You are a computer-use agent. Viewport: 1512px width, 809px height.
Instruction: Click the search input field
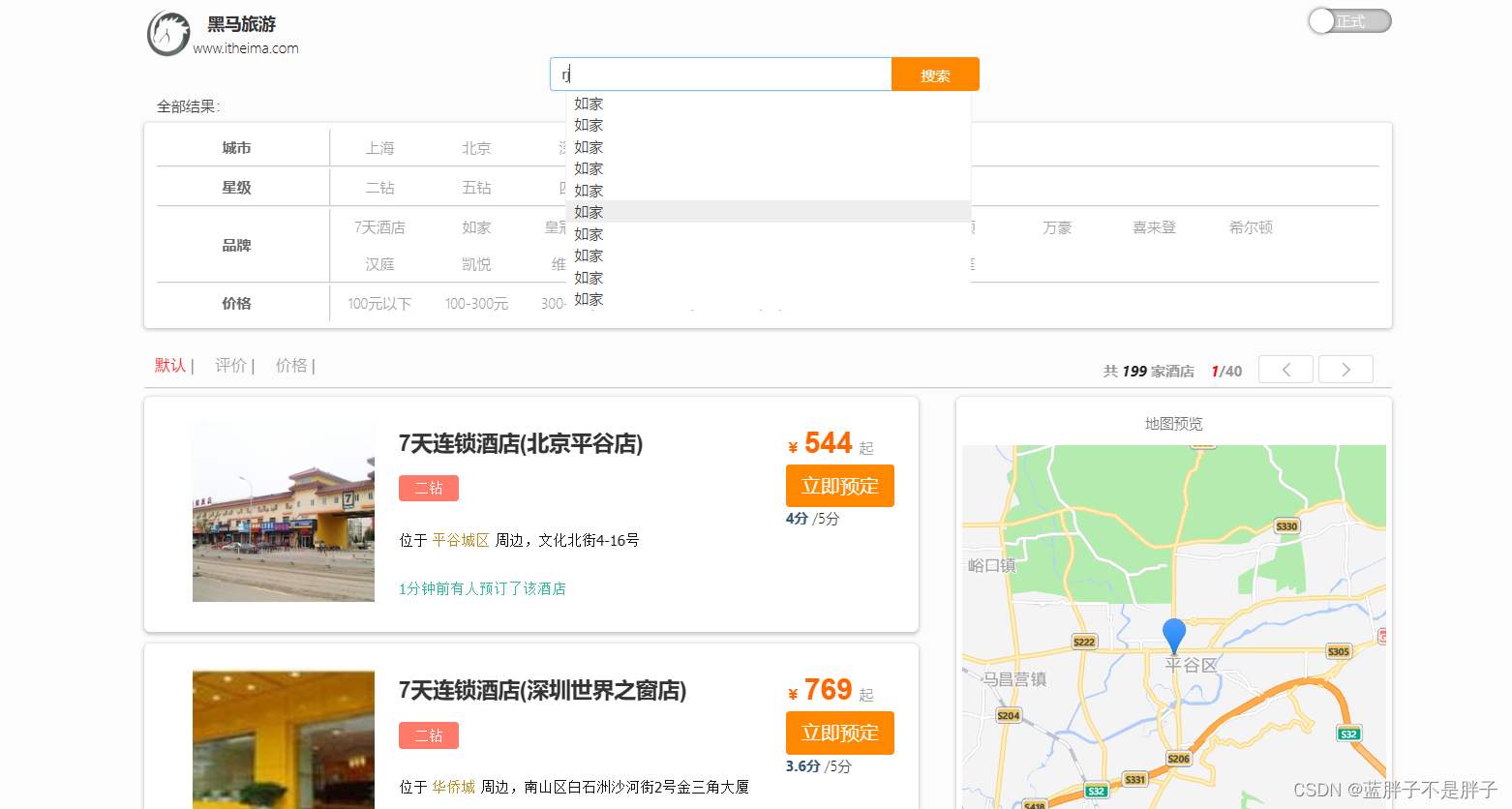tap(721, 75)
